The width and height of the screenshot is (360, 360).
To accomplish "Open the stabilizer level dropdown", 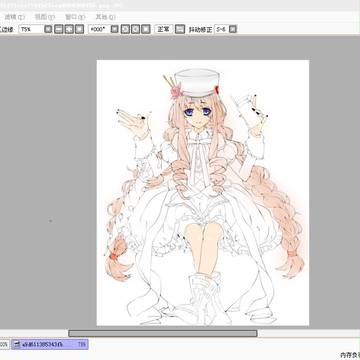I will pyautogui.click(x=233, y=29).
